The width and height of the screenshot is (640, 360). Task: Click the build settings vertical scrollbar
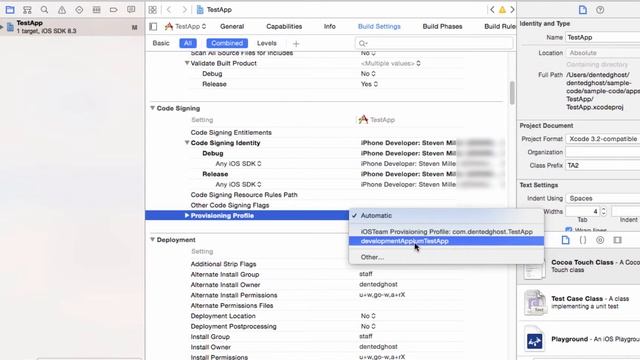512,93
